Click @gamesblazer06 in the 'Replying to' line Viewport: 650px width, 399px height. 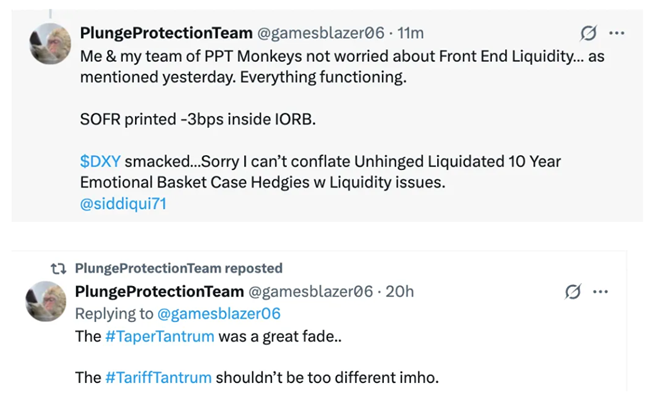219,314
